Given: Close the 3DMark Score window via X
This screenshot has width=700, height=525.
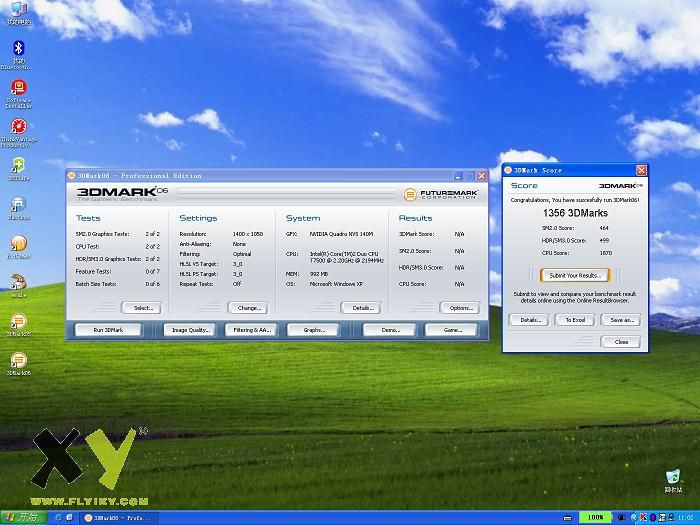Looking at the screenshot, I should pyautogui.click(x=641, y=170).
